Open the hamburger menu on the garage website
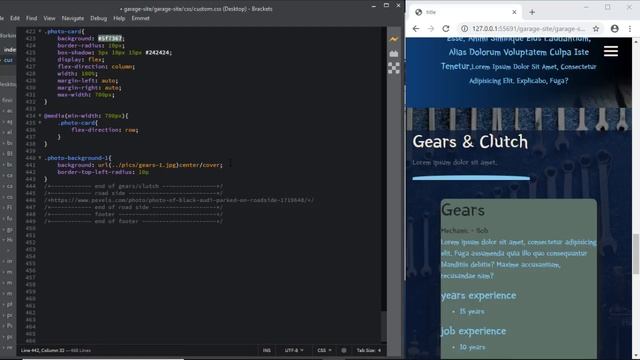This screenshot has width=640, height=360. [x=611, y=51]
